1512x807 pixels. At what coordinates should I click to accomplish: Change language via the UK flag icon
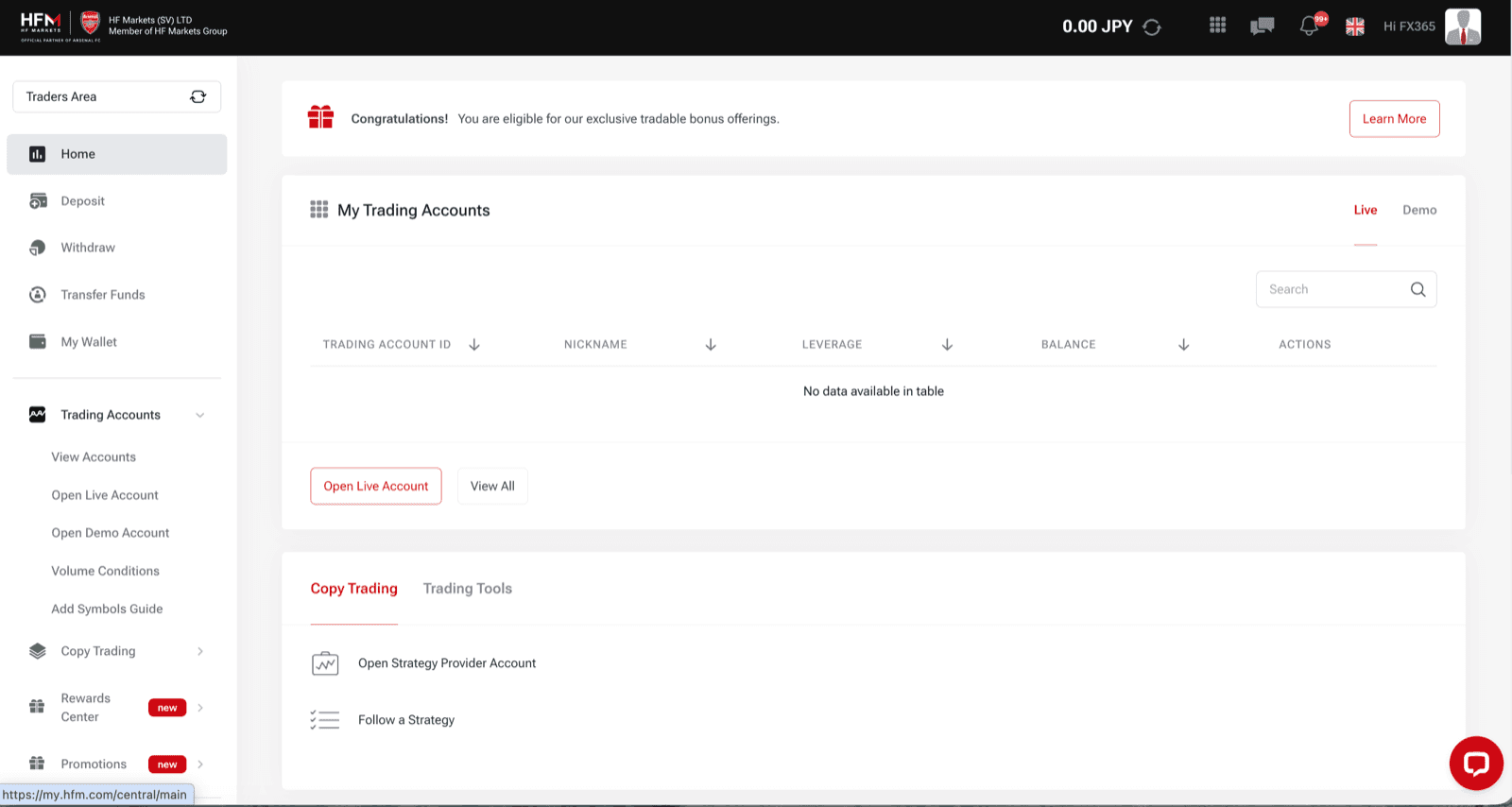1355,26
